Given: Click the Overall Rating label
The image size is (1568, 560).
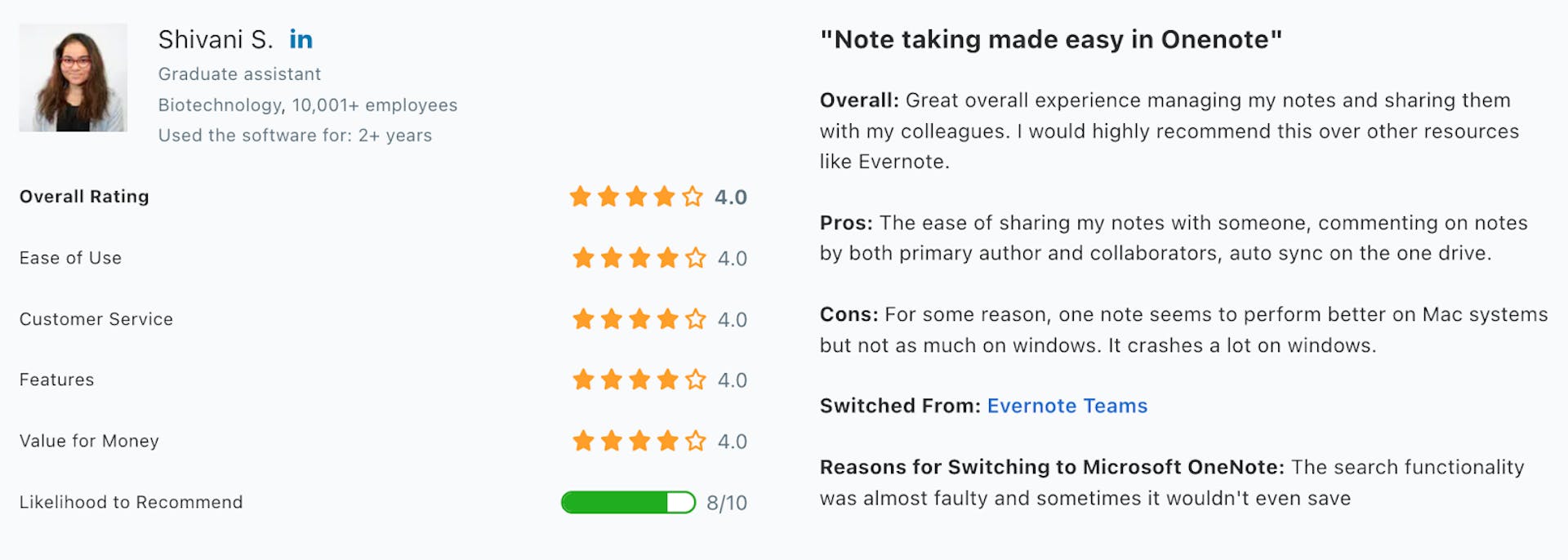Looking at the screenshot, I should [83, 196].
